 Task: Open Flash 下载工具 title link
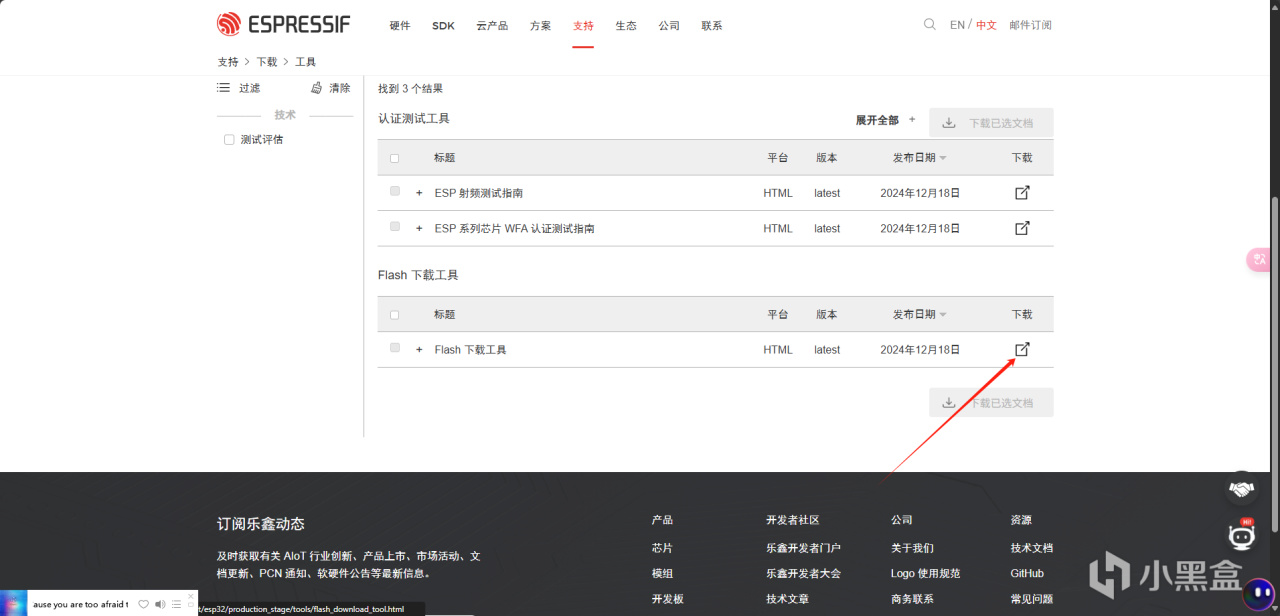tap(471, 350)
